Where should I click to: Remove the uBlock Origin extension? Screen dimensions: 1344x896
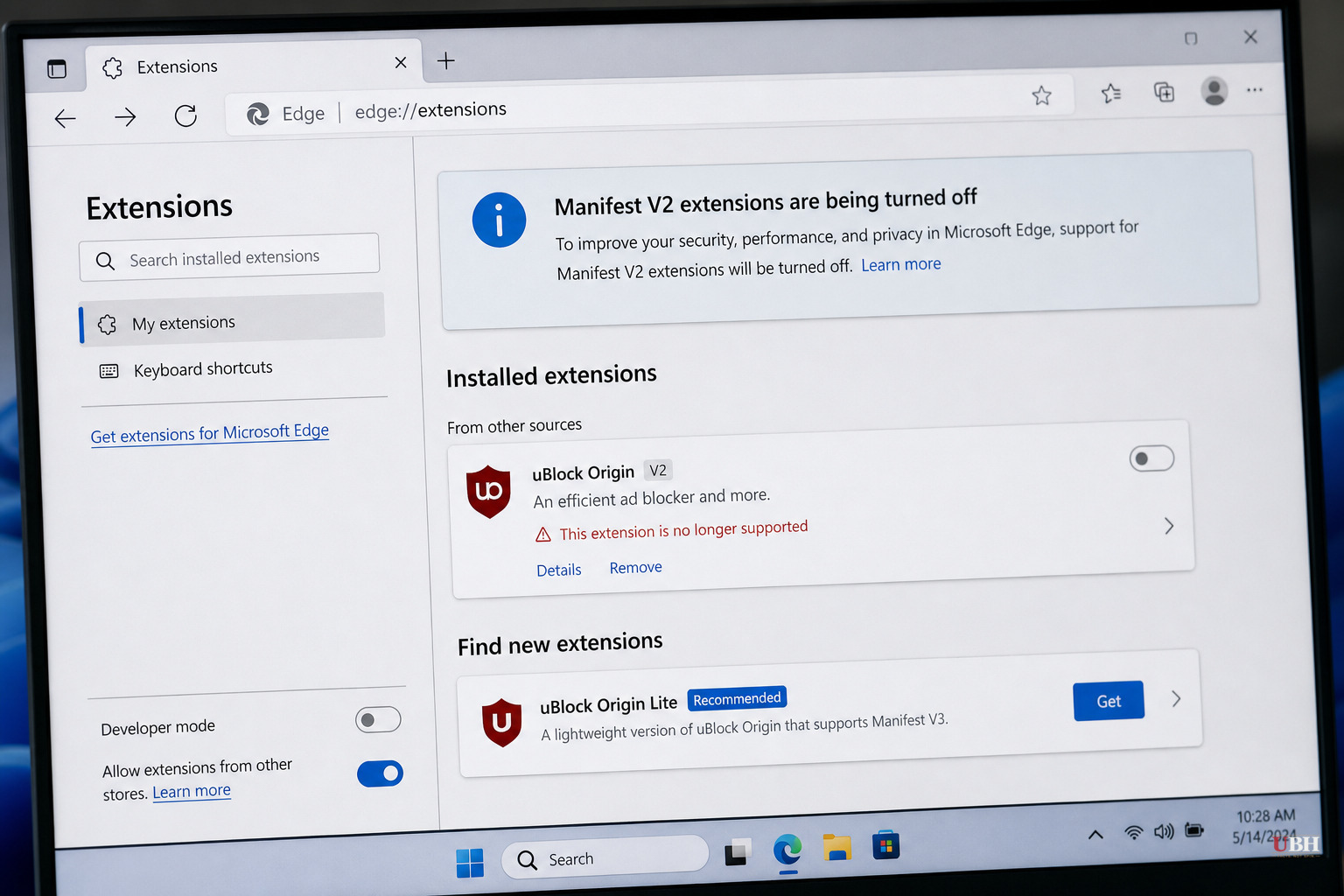636,567
